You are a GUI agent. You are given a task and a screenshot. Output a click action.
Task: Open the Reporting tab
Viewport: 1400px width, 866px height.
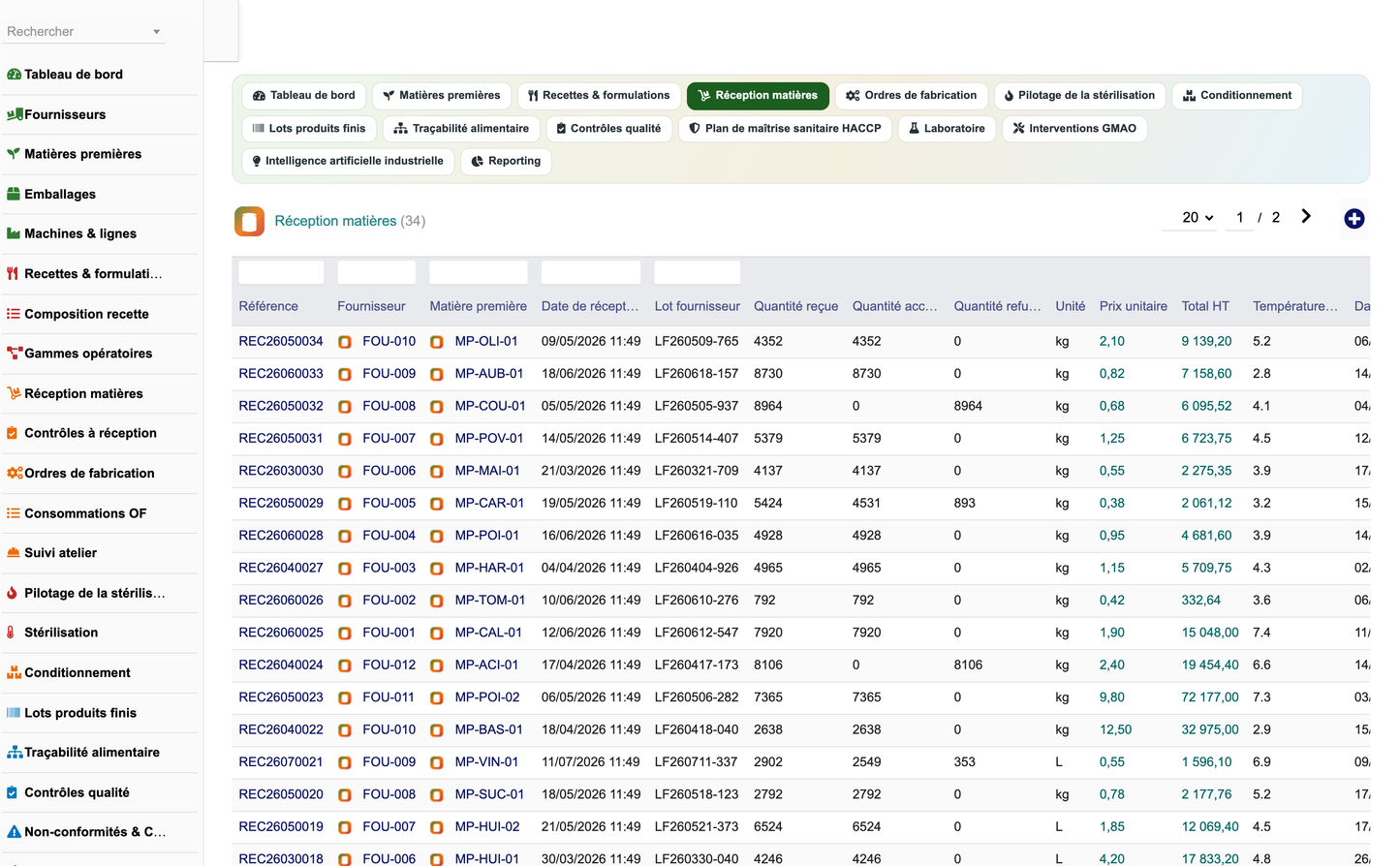tap(506, 162)
